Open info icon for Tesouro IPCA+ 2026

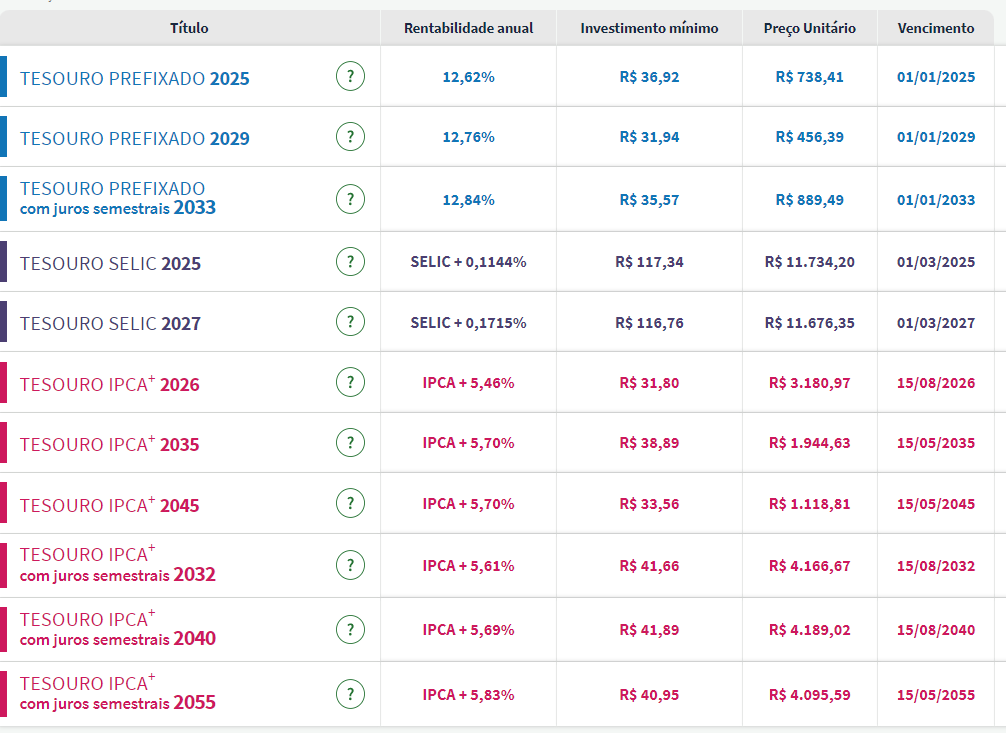click(350, 382)
